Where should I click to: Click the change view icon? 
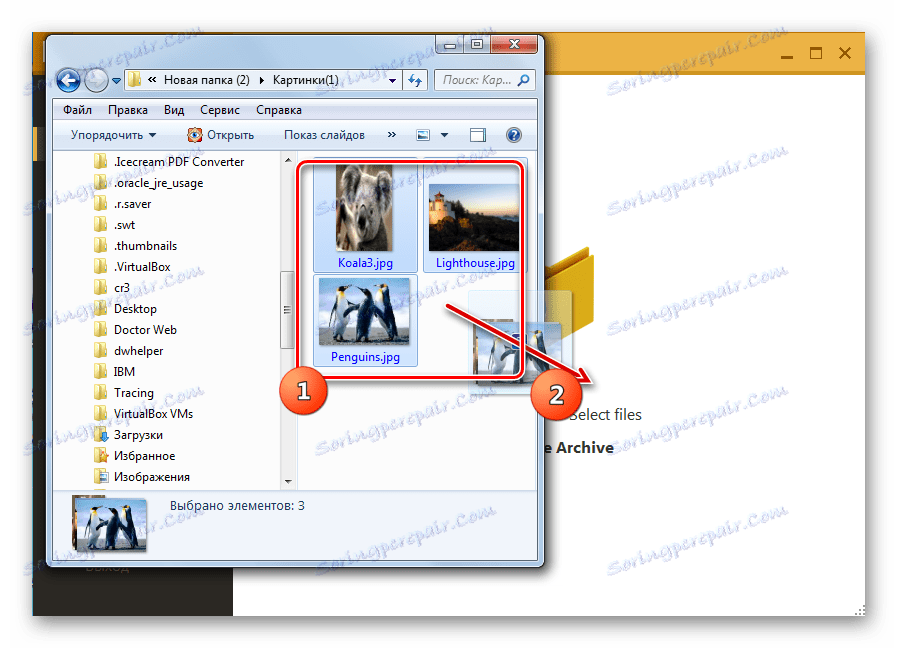point(423,135)
